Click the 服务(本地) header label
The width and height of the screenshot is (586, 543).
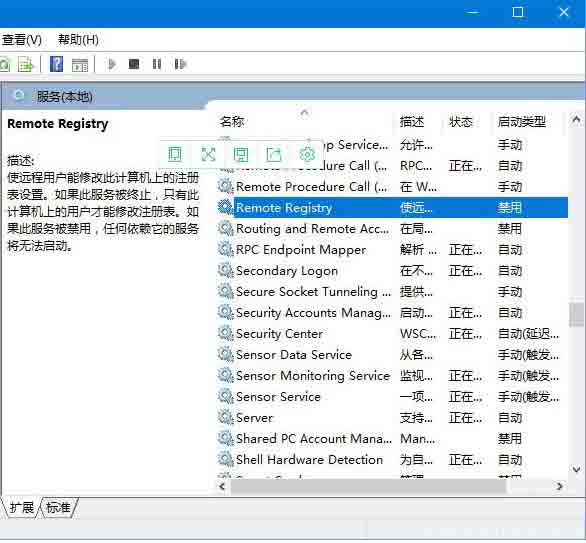tap(64, 97)
